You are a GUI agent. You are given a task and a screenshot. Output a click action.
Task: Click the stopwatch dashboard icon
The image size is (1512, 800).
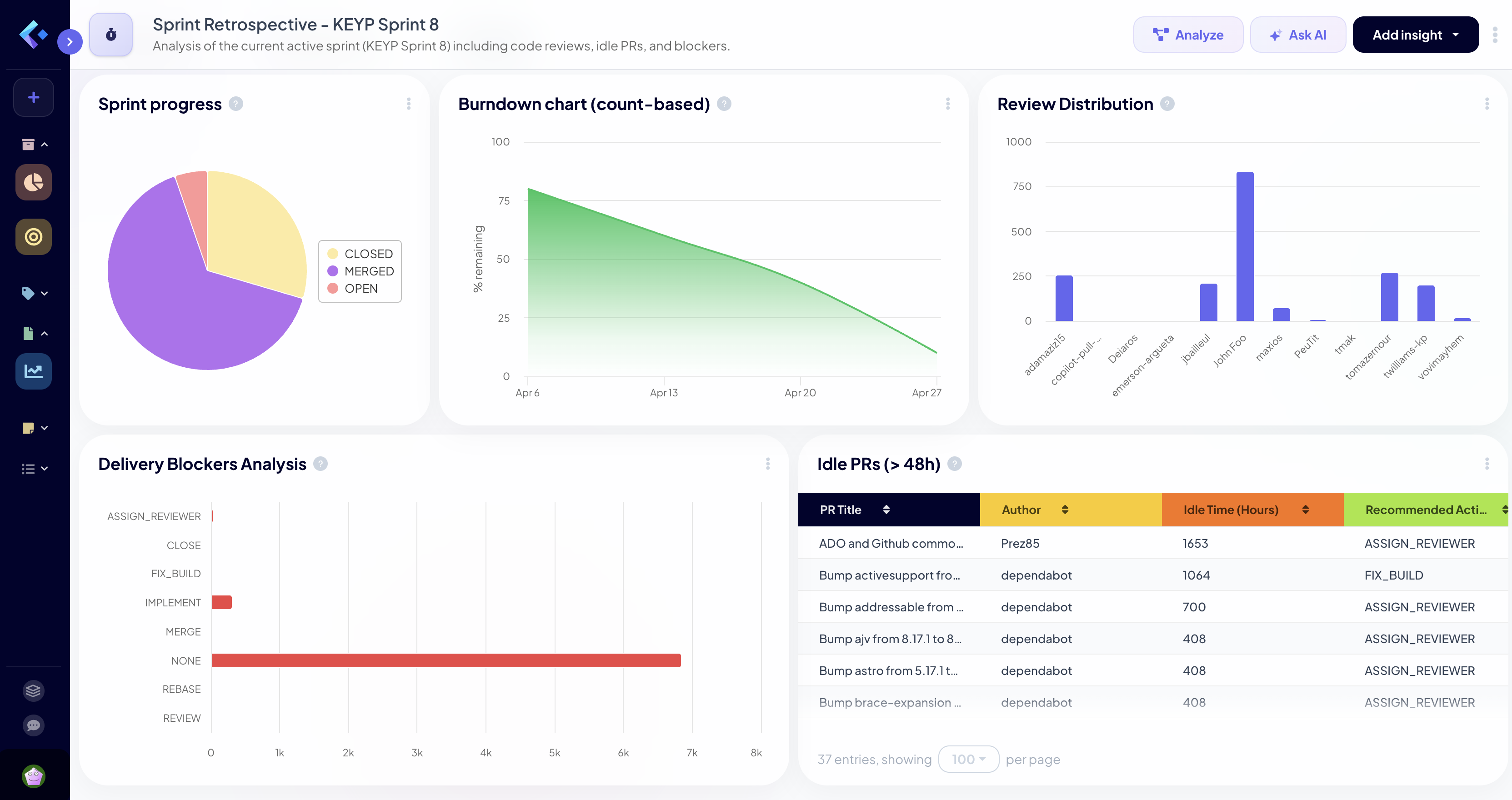[111, 35]
